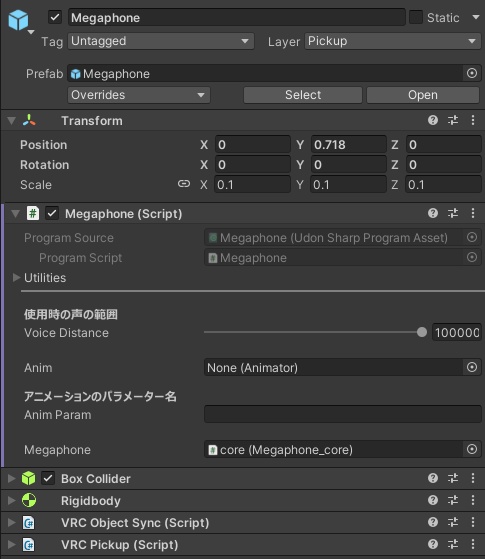Image resolution: width=485 pixels, height=559 pixels.
Task: Click the core (Megaphone_core) reference field
Action: (x=333, y=450)
